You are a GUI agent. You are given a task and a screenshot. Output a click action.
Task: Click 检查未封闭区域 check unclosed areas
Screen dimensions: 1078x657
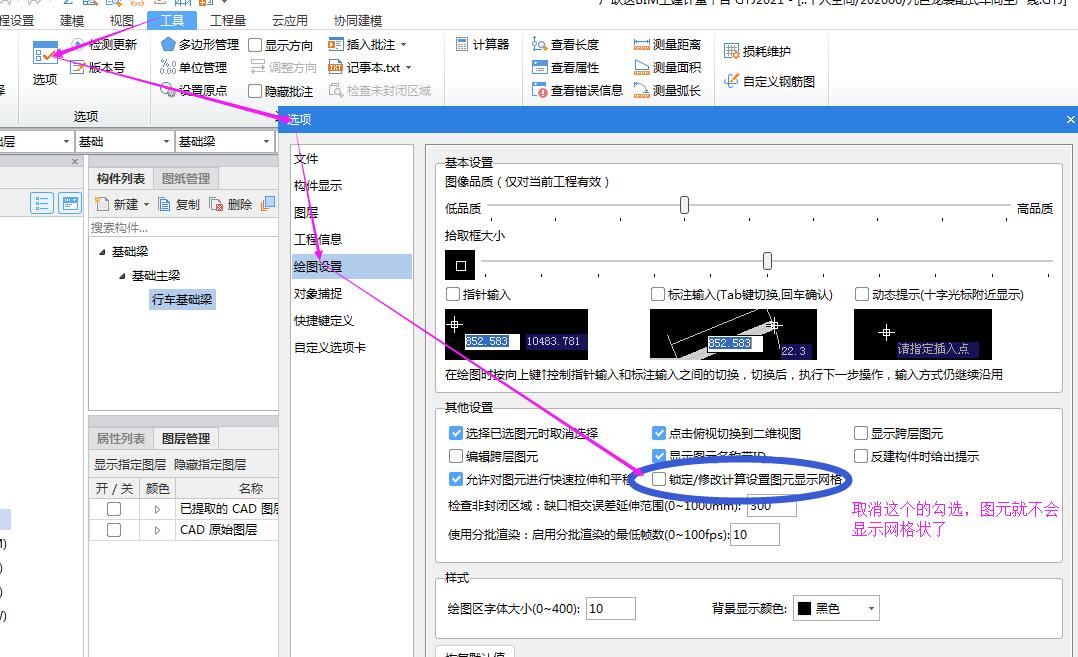[380, 90]
